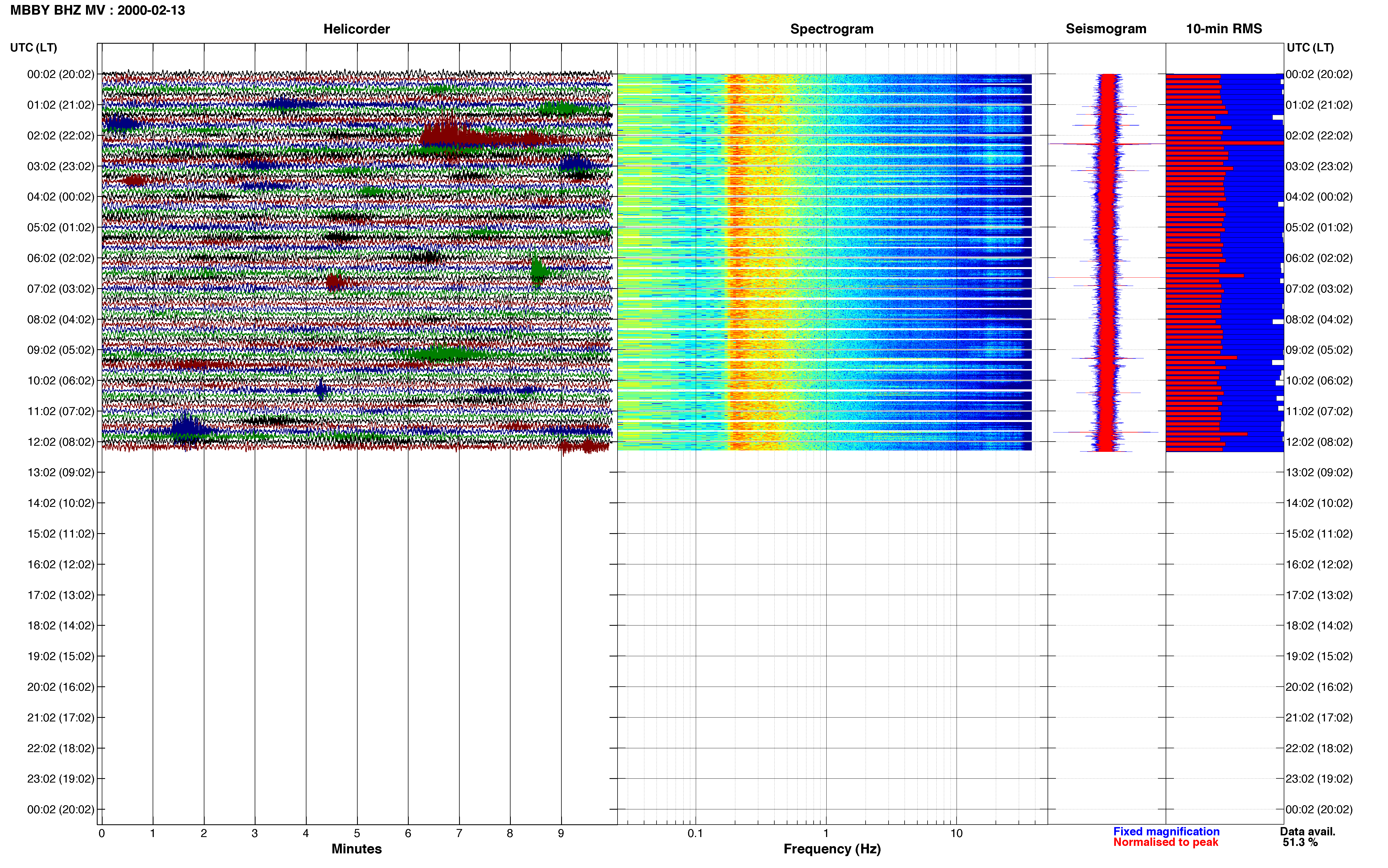Click 22:02 (18:02) on the RMS-side time axis
1388x868 pixels.
click(1319, 748)
